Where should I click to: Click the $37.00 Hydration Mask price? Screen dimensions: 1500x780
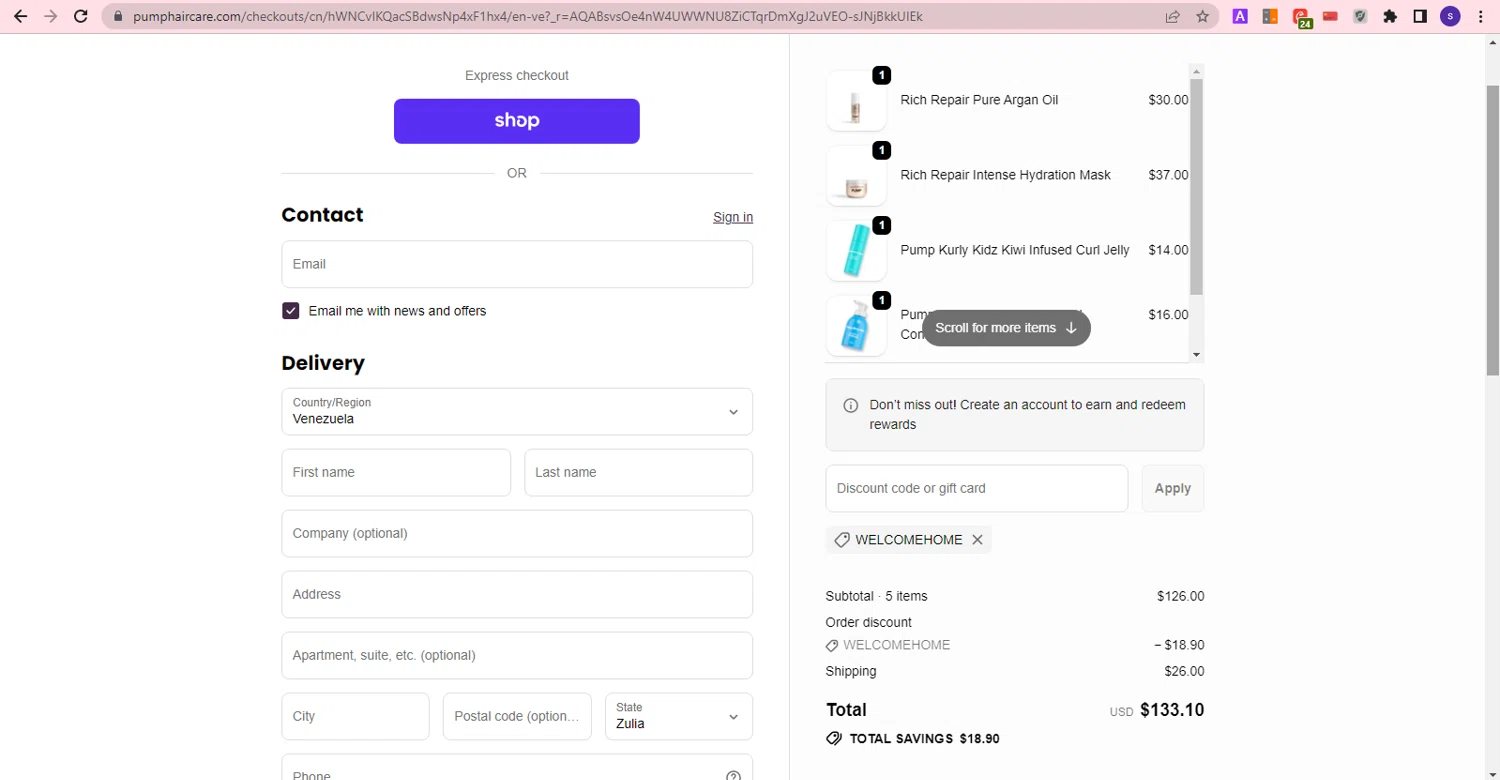(1168, 175)
